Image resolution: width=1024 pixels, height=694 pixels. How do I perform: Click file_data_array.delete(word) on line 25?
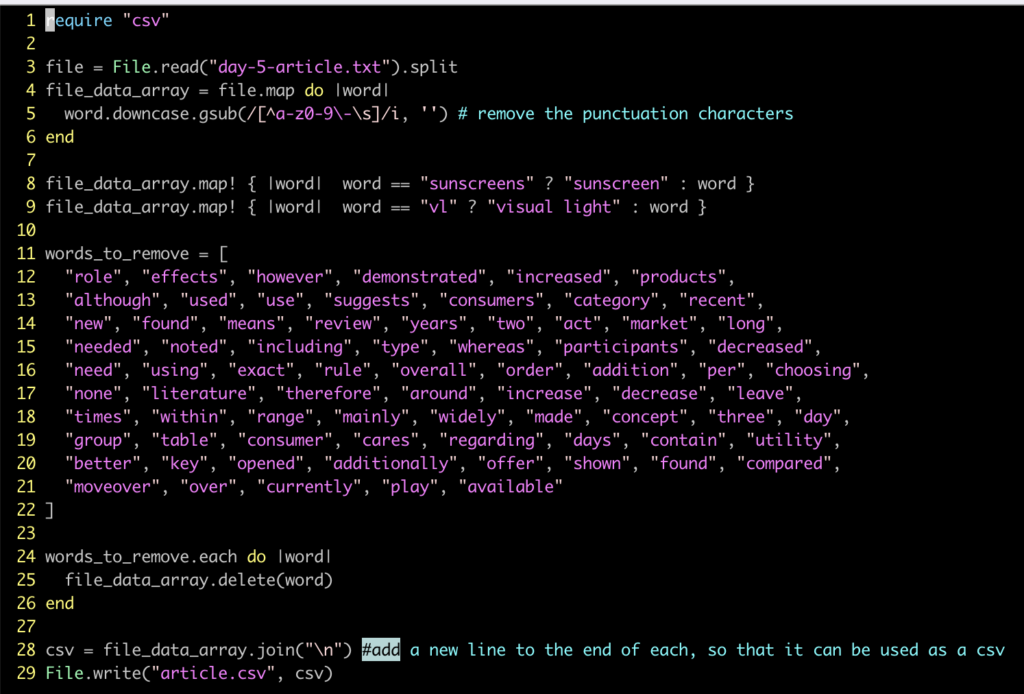pyautogui.click(x=198, y=580)
